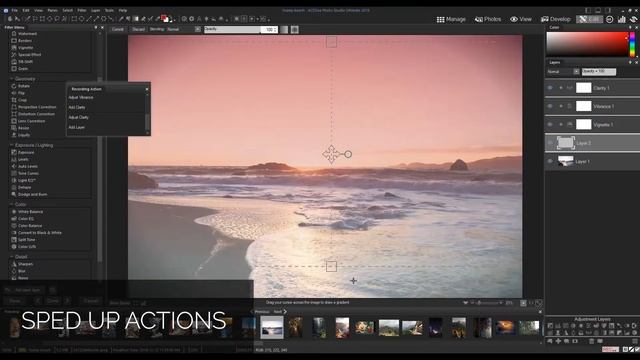Open White Balance
This screenshot has width=640, height=360.
pyautogui.click(x=27, y=211)
